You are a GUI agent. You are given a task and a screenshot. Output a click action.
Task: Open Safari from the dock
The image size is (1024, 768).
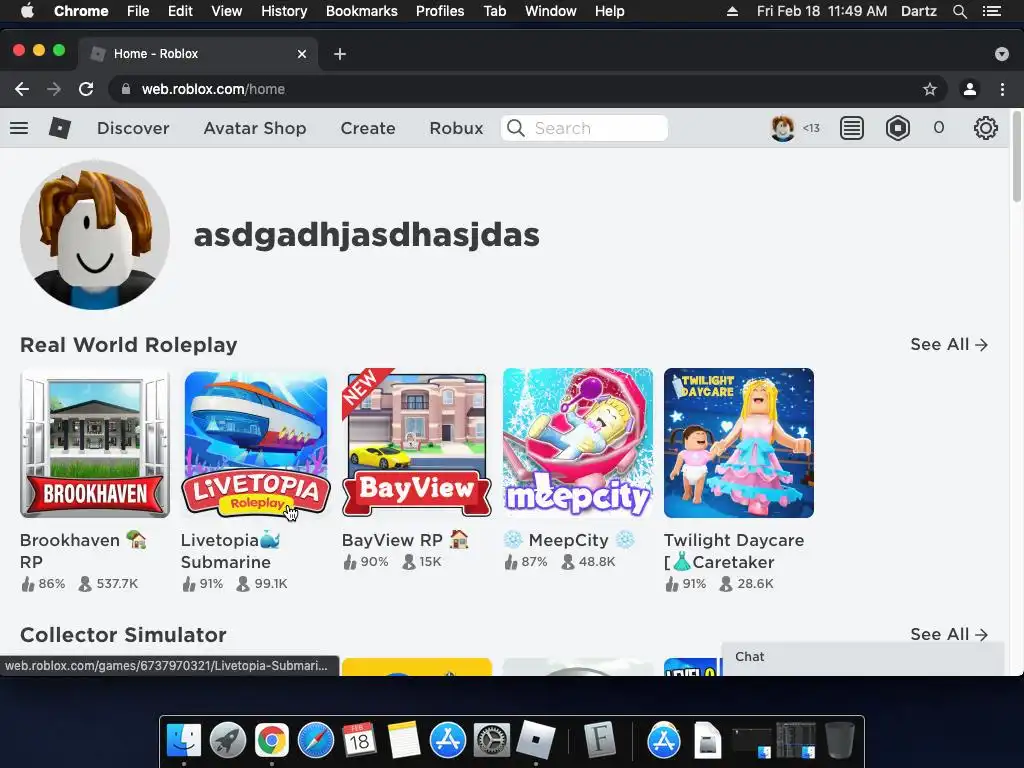click(315, 741)
